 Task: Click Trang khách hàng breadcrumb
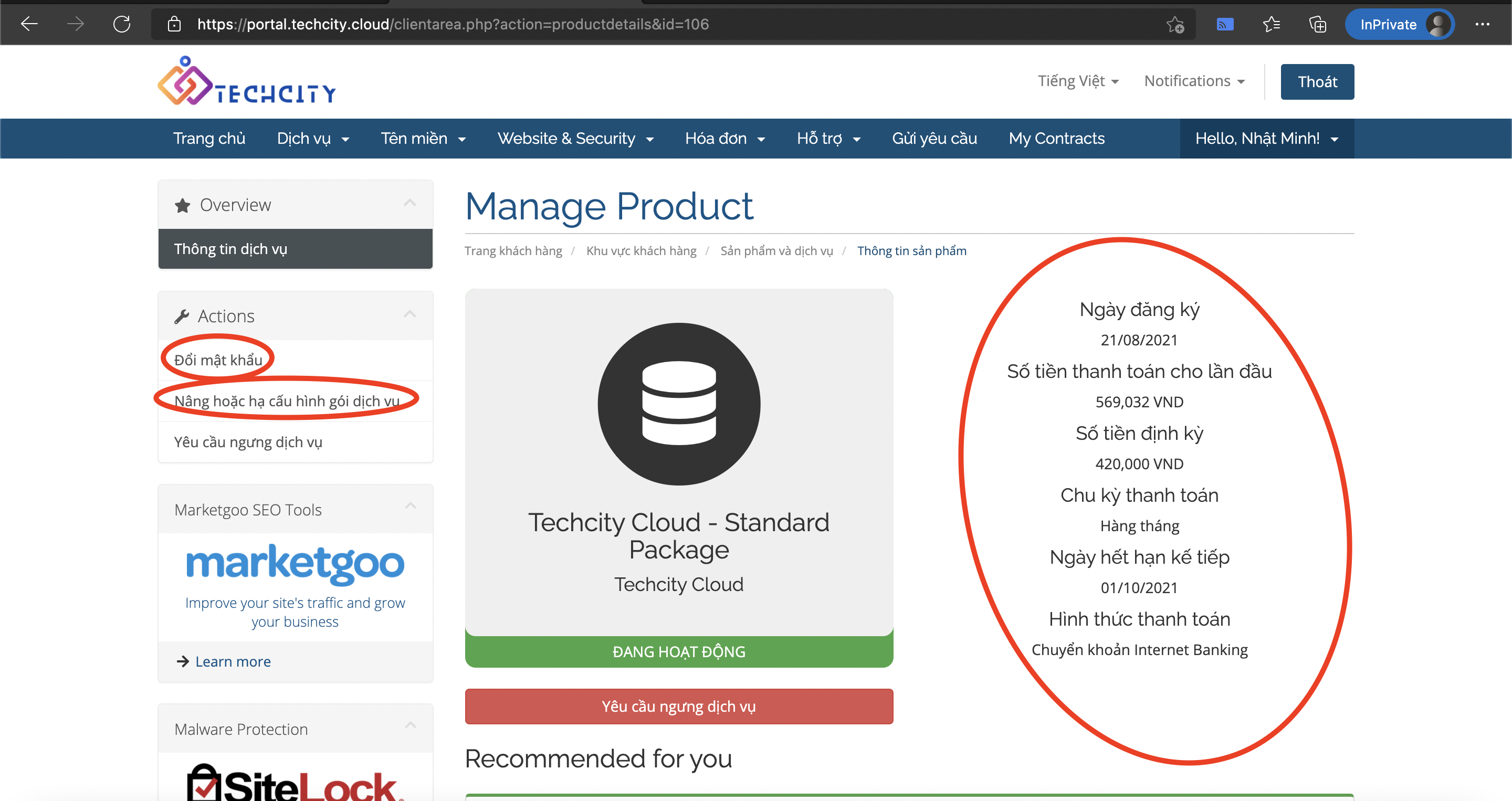click(513, 250)
